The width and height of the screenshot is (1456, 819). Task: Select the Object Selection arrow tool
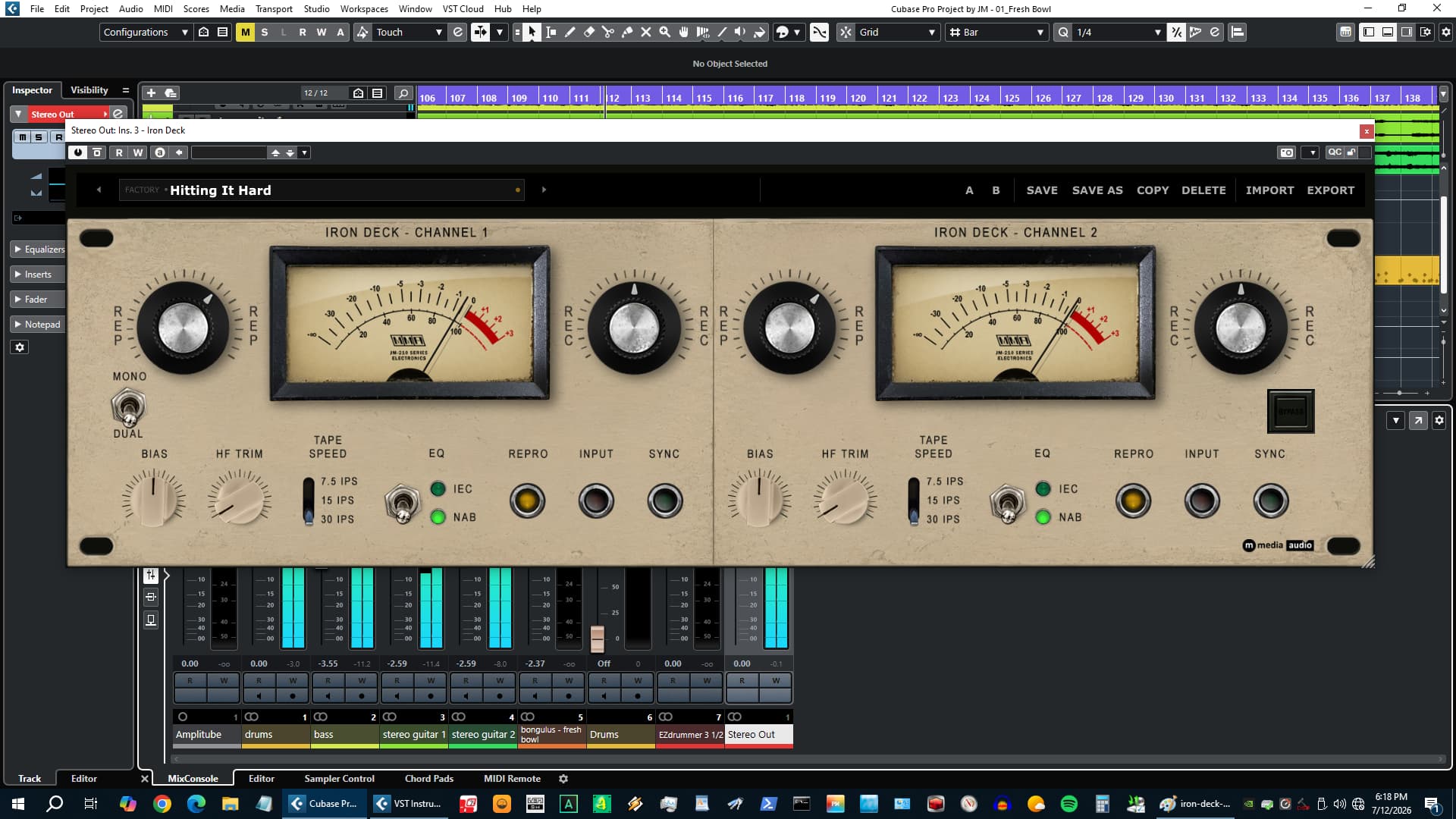(532, 32)
